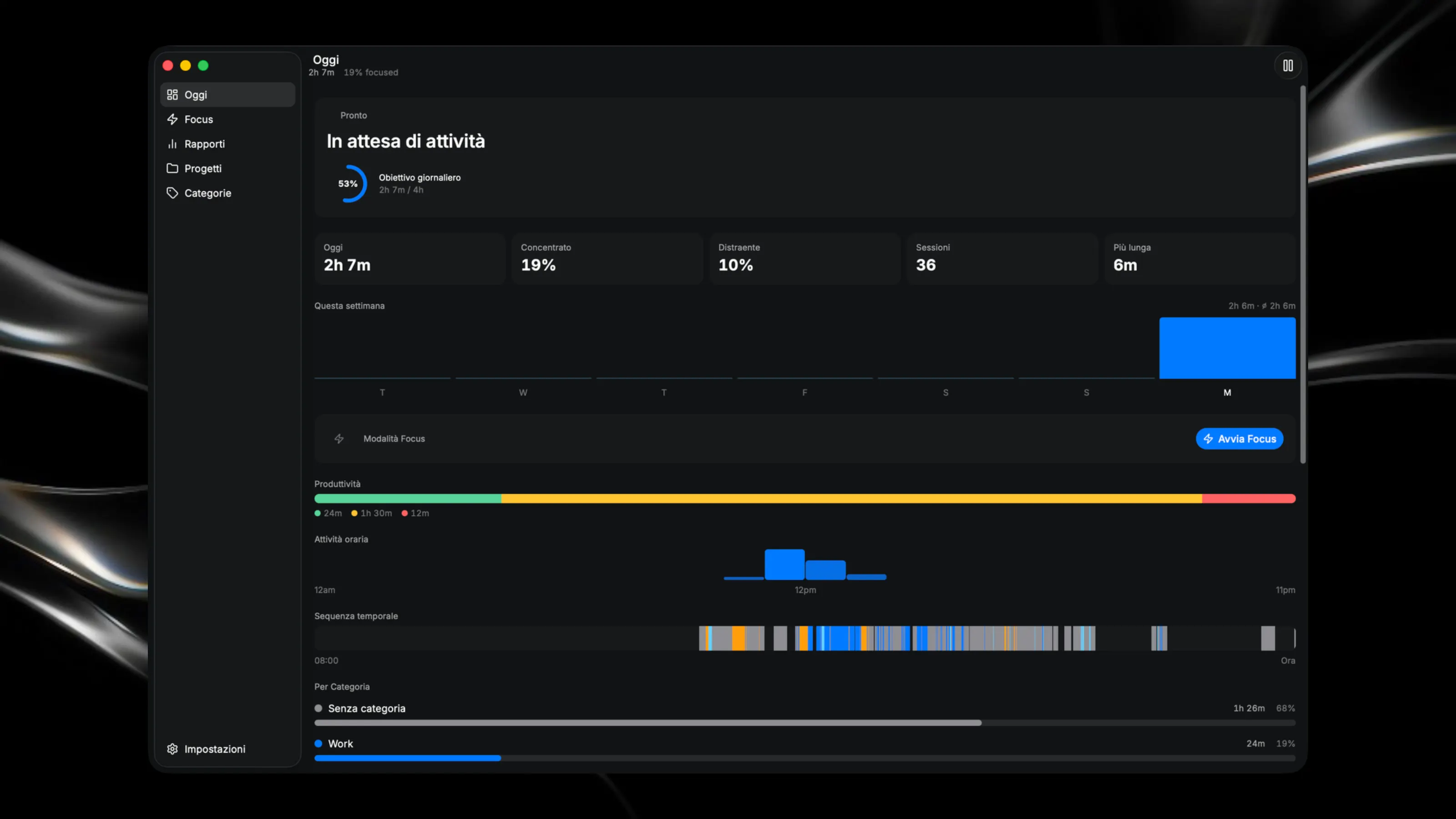This screenshot has height=819, width=1456.
Task: Select the W day label
Action: [x=523, y=392]
